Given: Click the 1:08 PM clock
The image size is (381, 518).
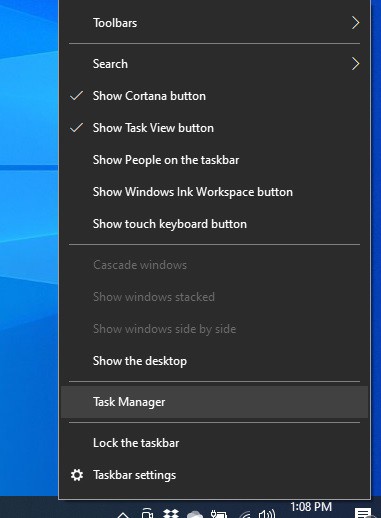Looking at the screenshot, I should (x=311, y=507).
